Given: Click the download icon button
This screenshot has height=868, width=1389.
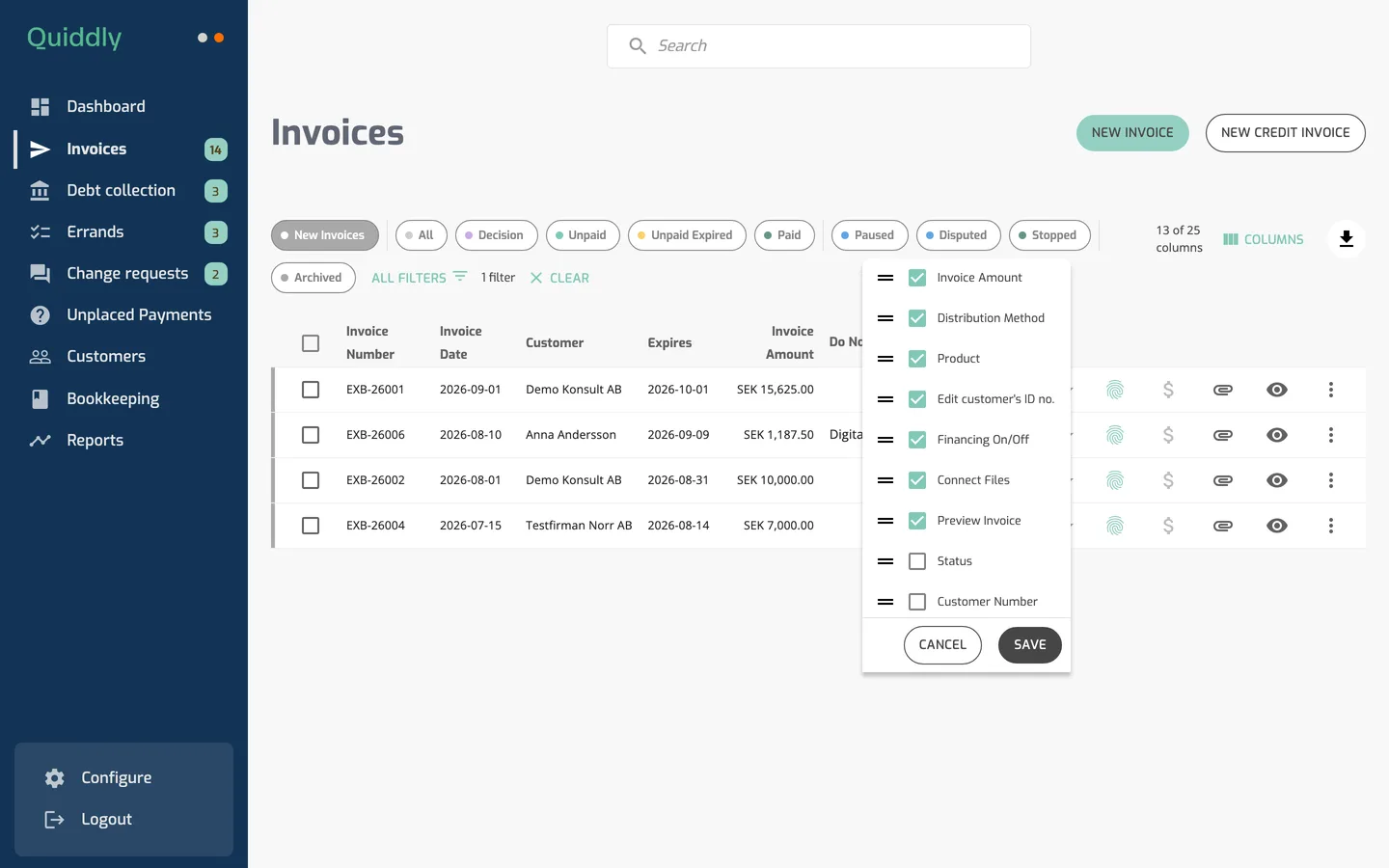Looking at the screenshot, I should click(x=1347, y=238).
